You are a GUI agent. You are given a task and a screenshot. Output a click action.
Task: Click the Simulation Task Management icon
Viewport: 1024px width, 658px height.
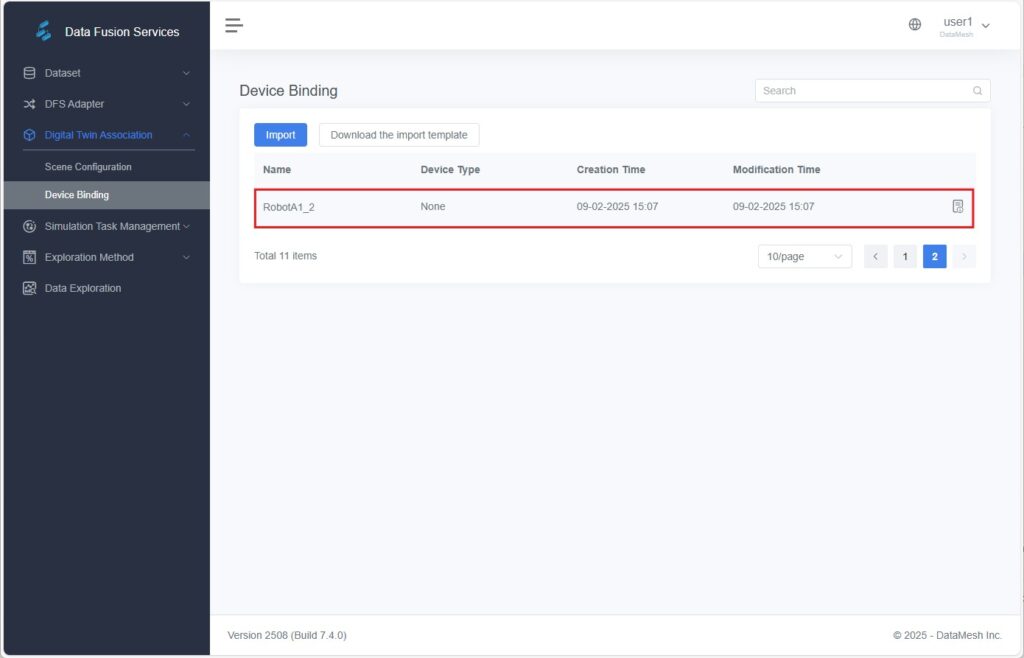click(x=29, y=226)
